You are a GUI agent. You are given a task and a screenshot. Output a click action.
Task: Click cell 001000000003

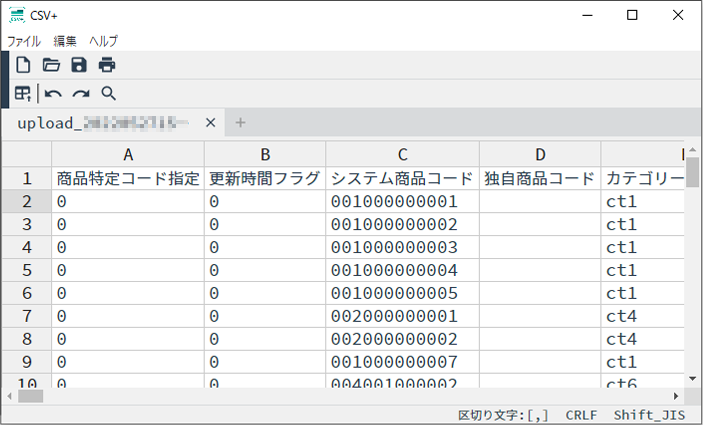[403, 247]
